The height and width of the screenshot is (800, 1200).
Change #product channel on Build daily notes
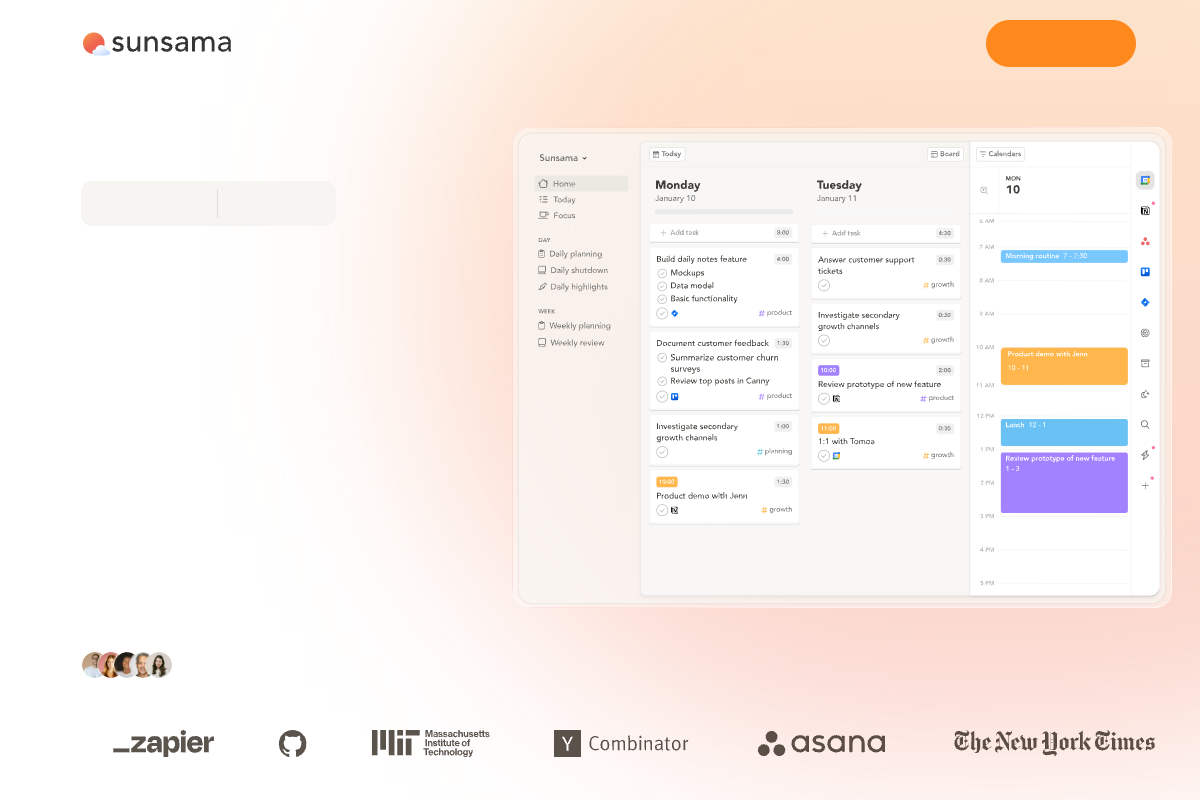[775, 313]
